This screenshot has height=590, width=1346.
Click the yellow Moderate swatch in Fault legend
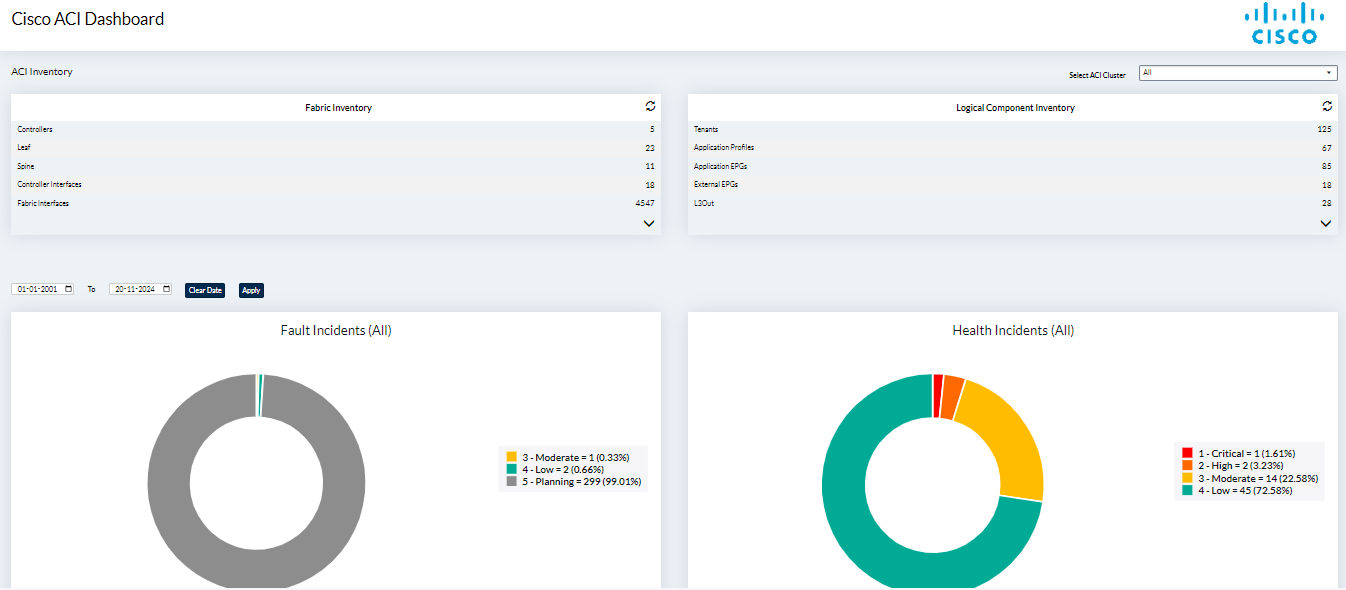point(512,458)
